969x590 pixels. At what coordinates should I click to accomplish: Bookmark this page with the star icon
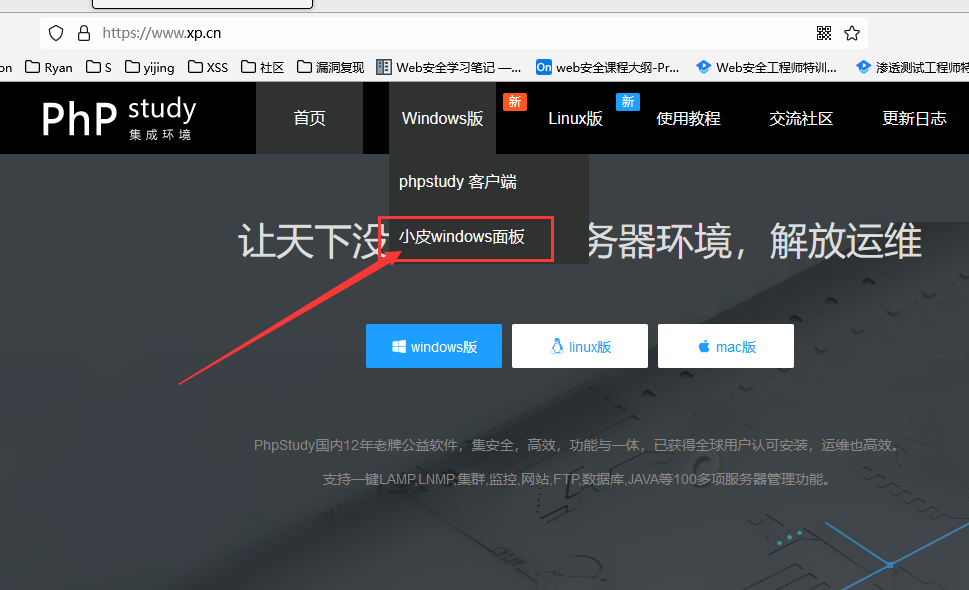coord(852,33)
